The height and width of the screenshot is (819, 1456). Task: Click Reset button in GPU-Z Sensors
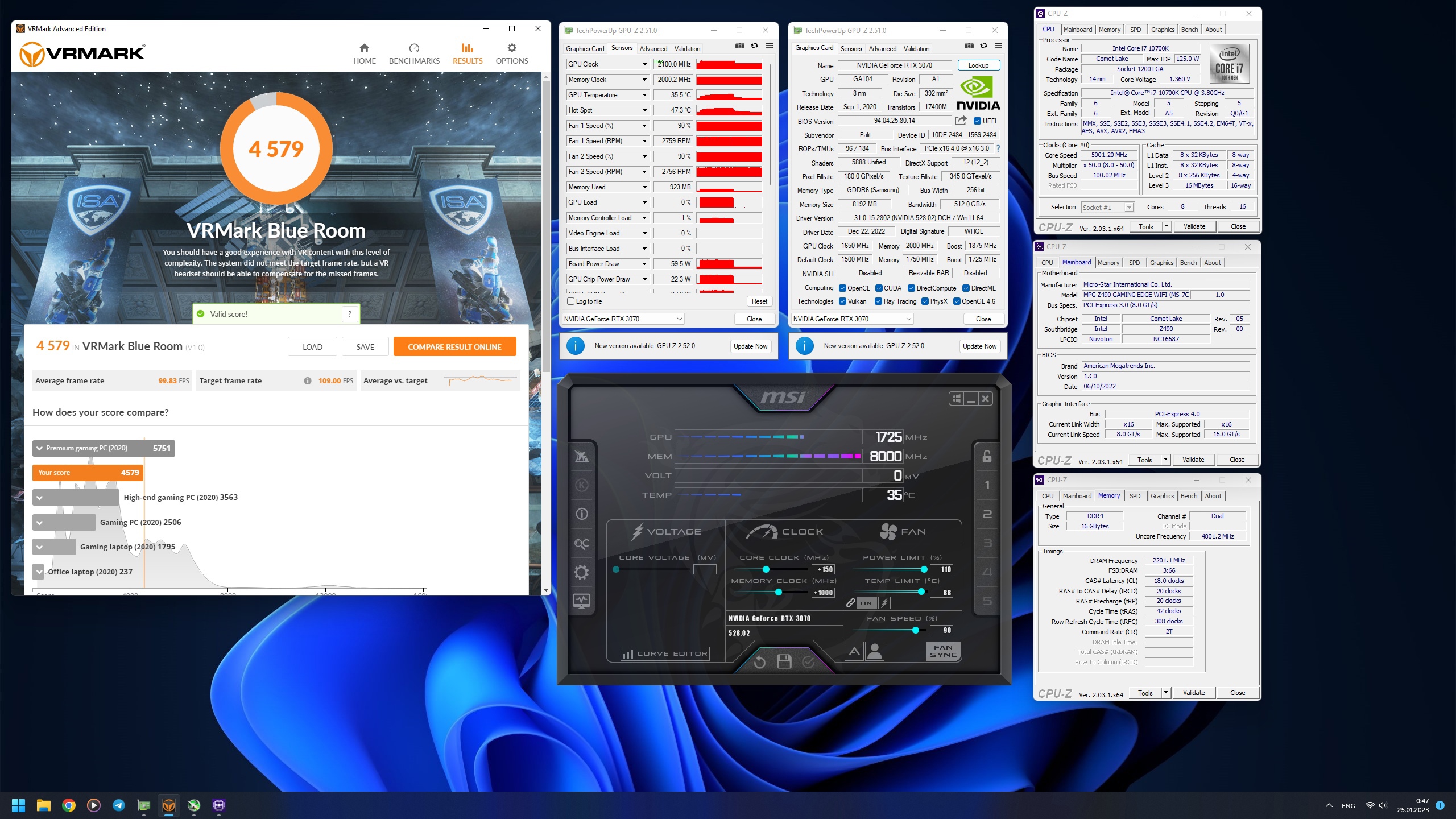pos(759,301)
